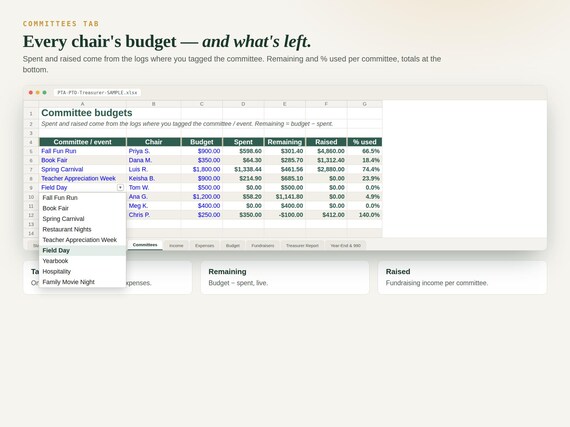Click the yellow minimize window dot
The width and height of the screenshot is (570, 427).
click(x=37, y=93)
